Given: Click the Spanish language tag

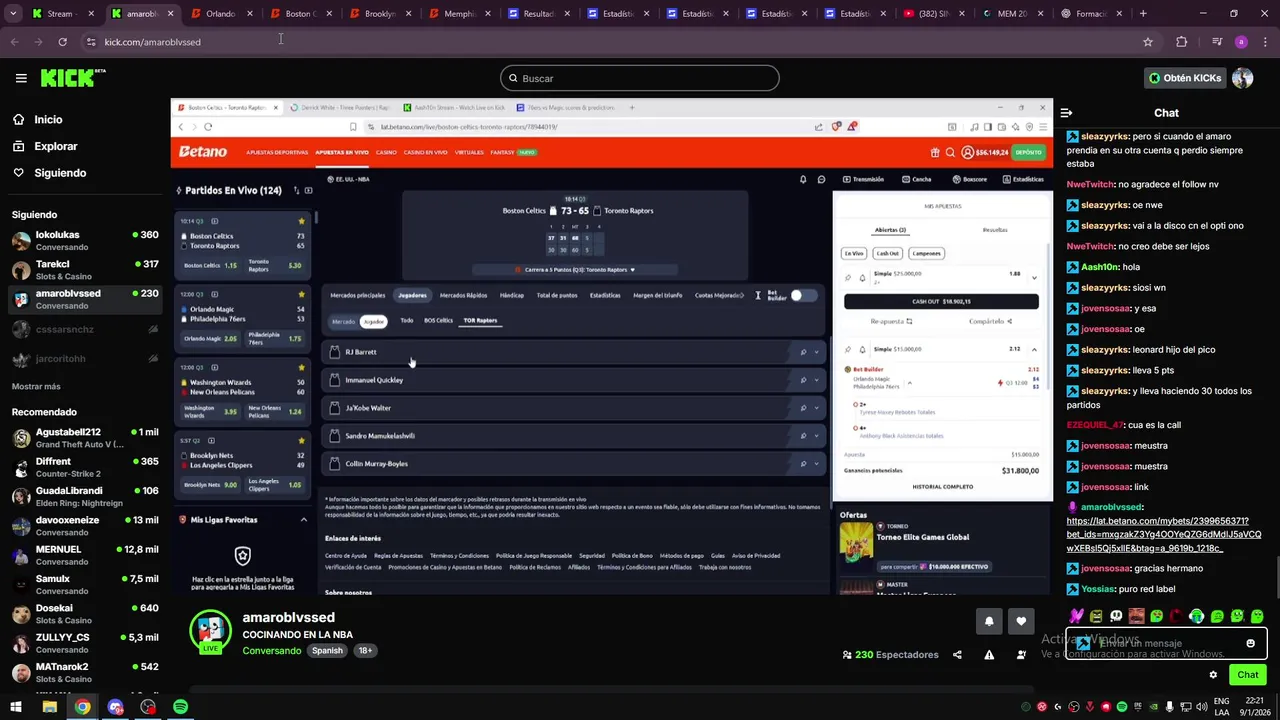Looking at the screenshot, I should (327, 650).
